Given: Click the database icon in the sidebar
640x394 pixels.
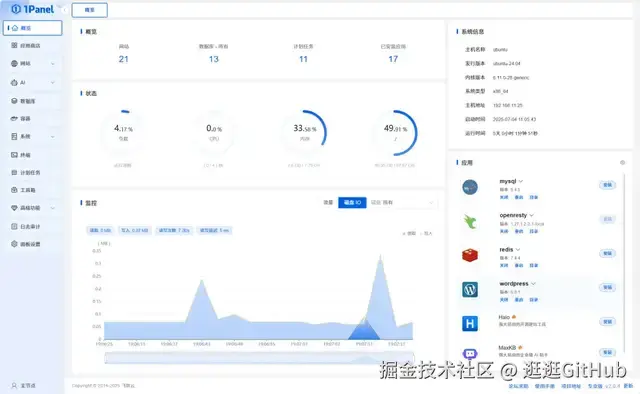Looking at the screenshot, I should (x=14, y=101).
